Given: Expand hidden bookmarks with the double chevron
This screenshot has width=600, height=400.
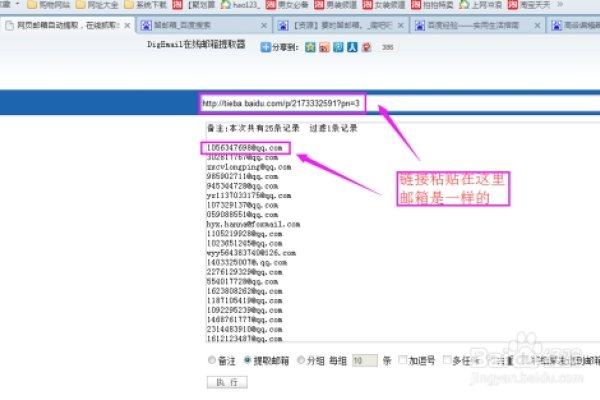Looking at the screenshot, I should 560,5.
